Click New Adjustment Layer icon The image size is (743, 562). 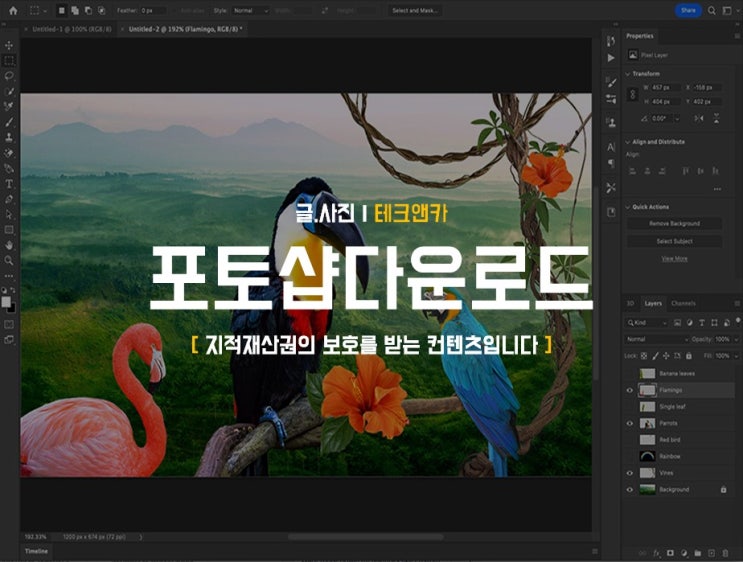pos(684,553)
